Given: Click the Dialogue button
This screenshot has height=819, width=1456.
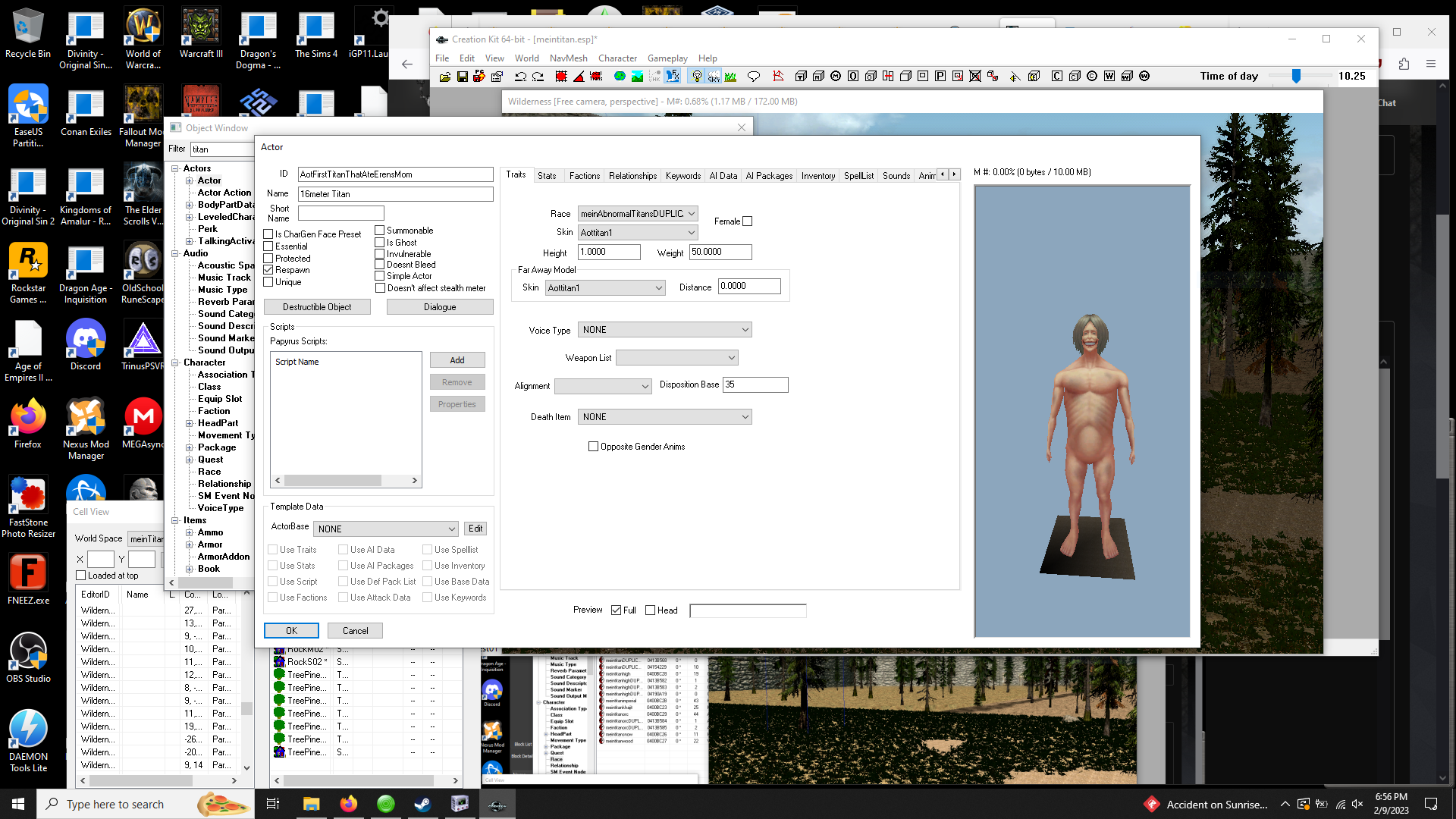Looking at the screenshot, I should click(440, 307).
